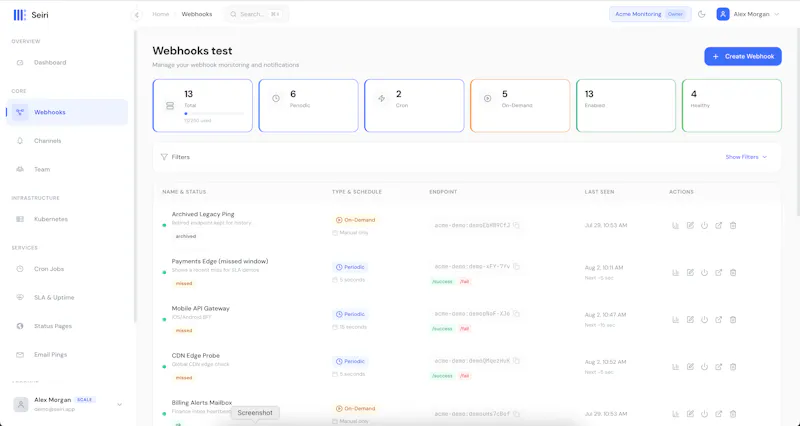Select the Enabled stat card
Screen dimensions: 800x426
626,106
